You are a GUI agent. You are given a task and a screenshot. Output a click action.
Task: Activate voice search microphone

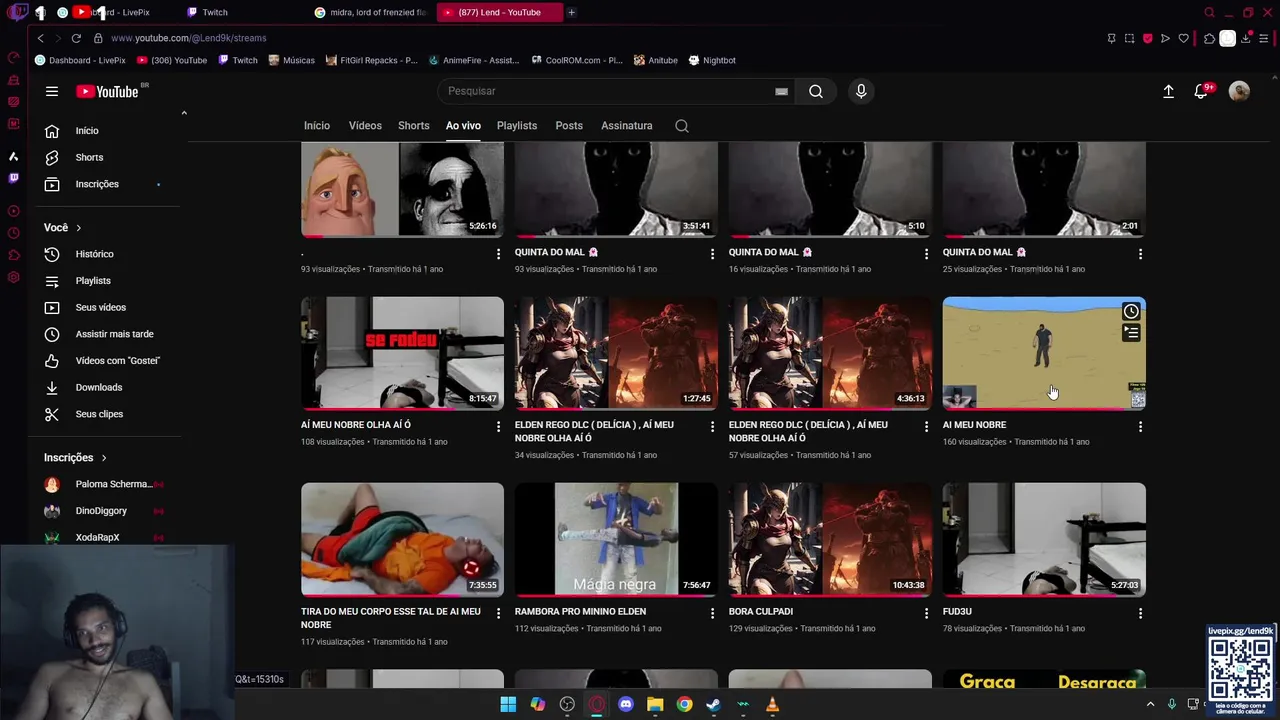861,91
